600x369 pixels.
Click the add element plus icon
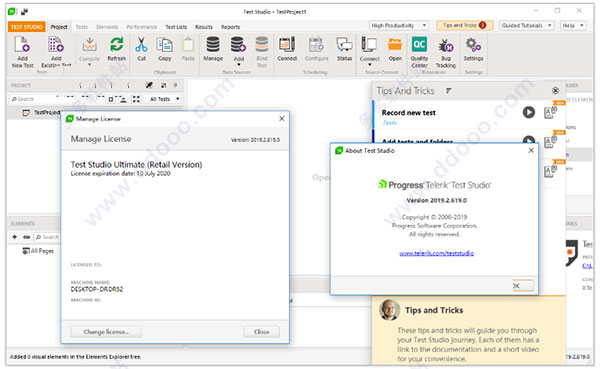tap(15, 237)
